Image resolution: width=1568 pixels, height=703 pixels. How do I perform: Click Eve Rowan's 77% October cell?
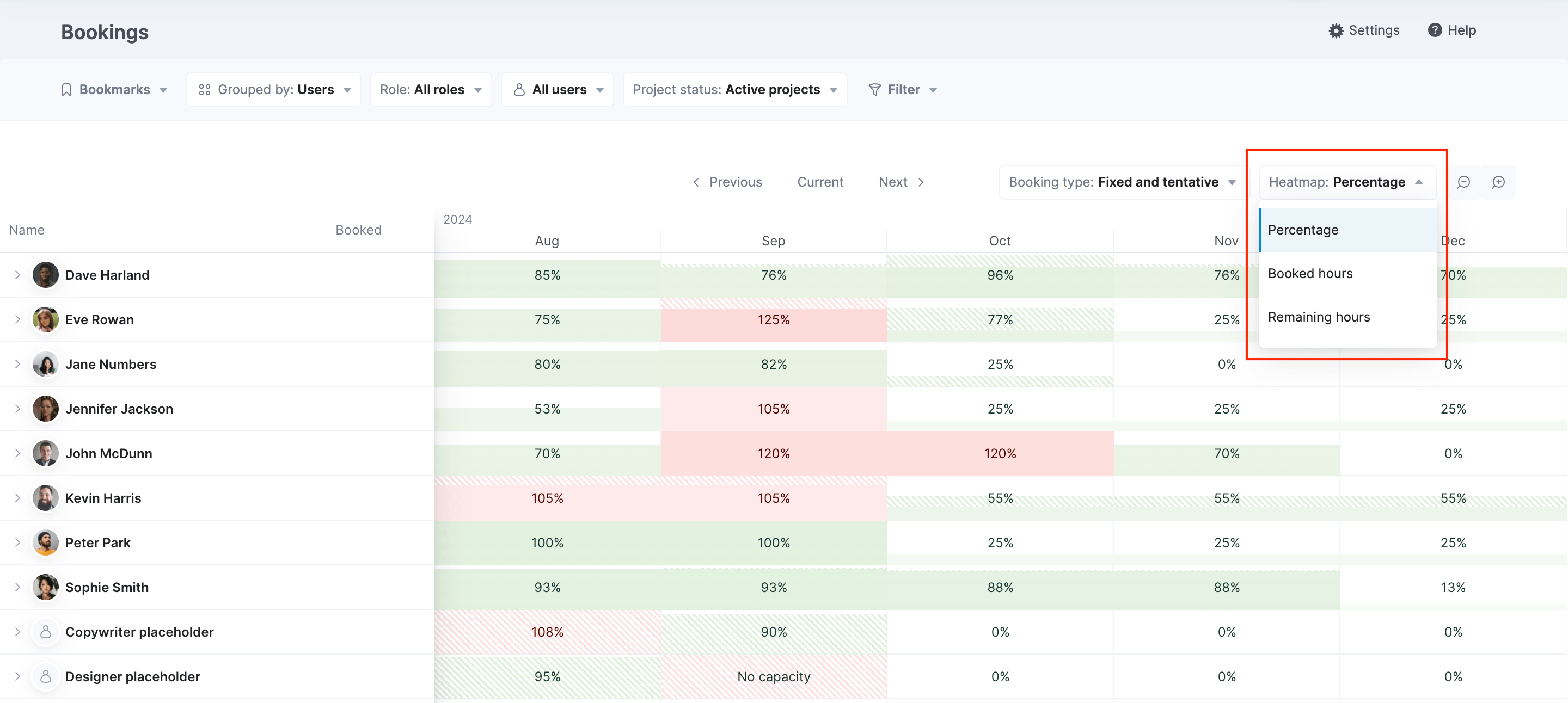pyautogui.click(x=1000, y=319)
